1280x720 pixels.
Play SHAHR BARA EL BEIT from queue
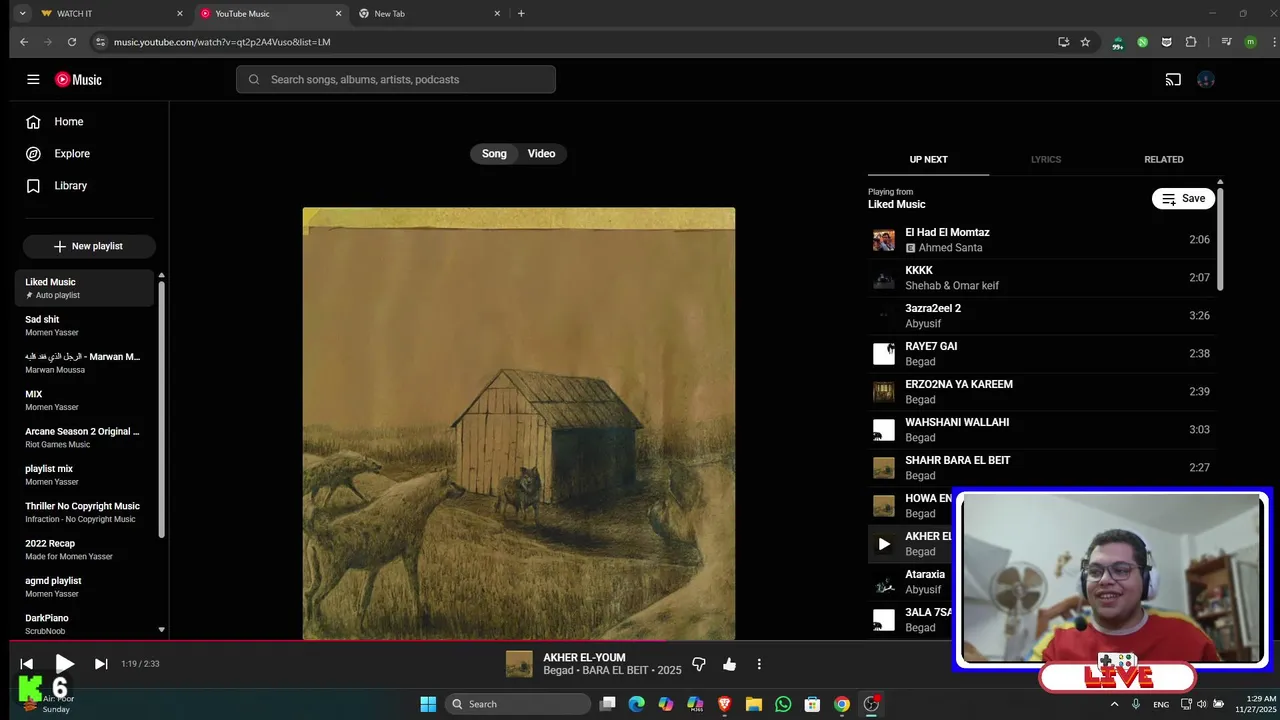point(1041,468)
